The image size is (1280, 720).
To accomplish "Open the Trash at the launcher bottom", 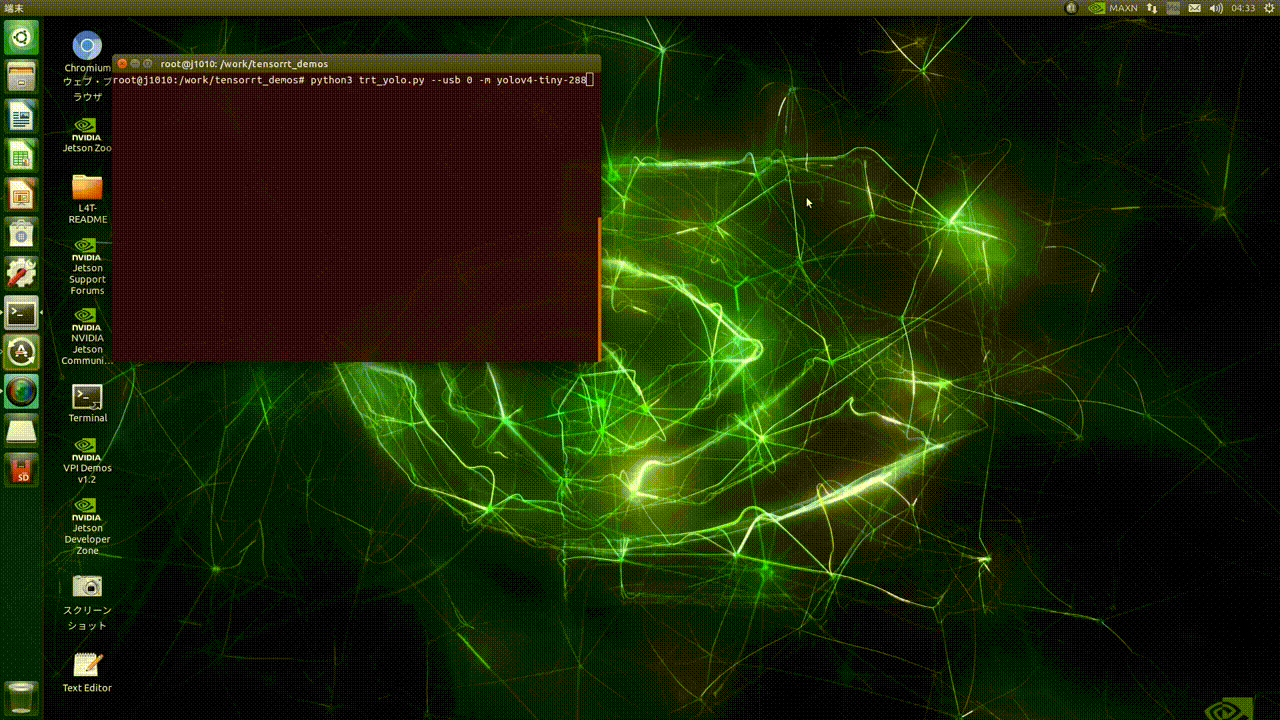I will pos(21,697).
